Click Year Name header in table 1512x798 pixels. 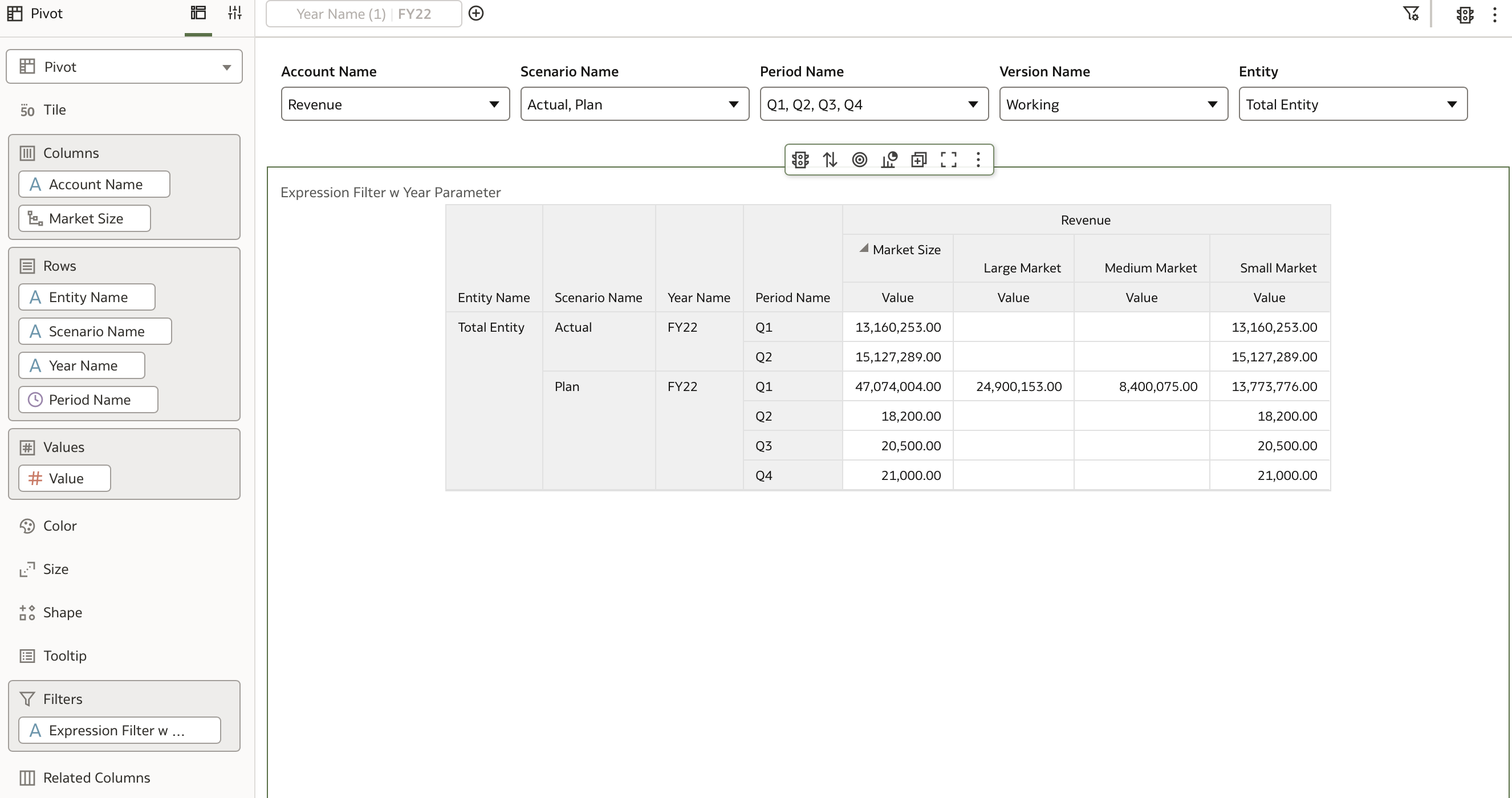click(x=698, y=298)
